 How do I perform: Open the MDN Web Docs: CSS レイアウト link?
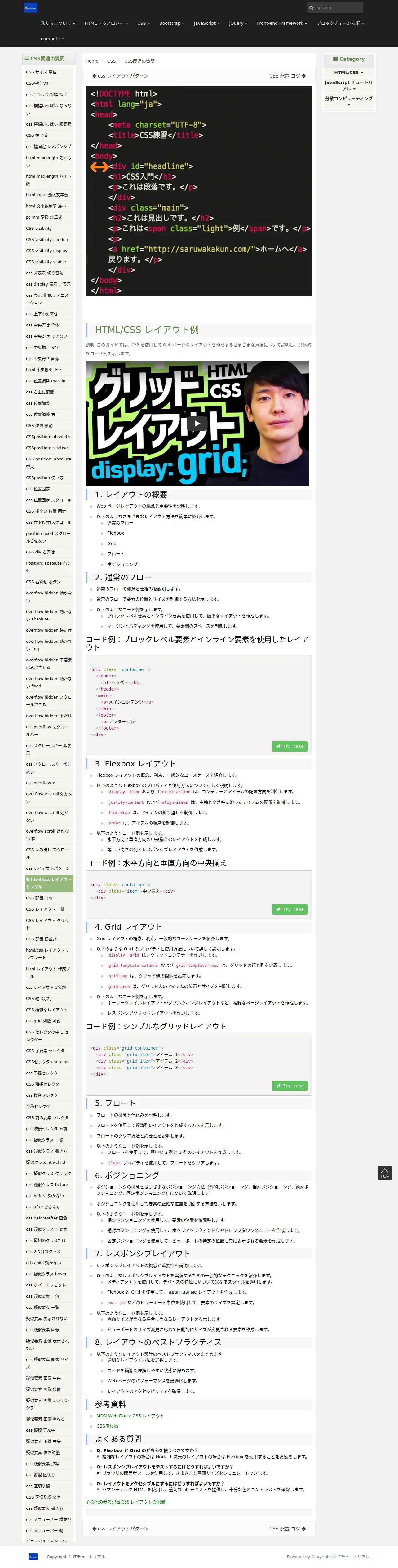tap(130, 1416)
